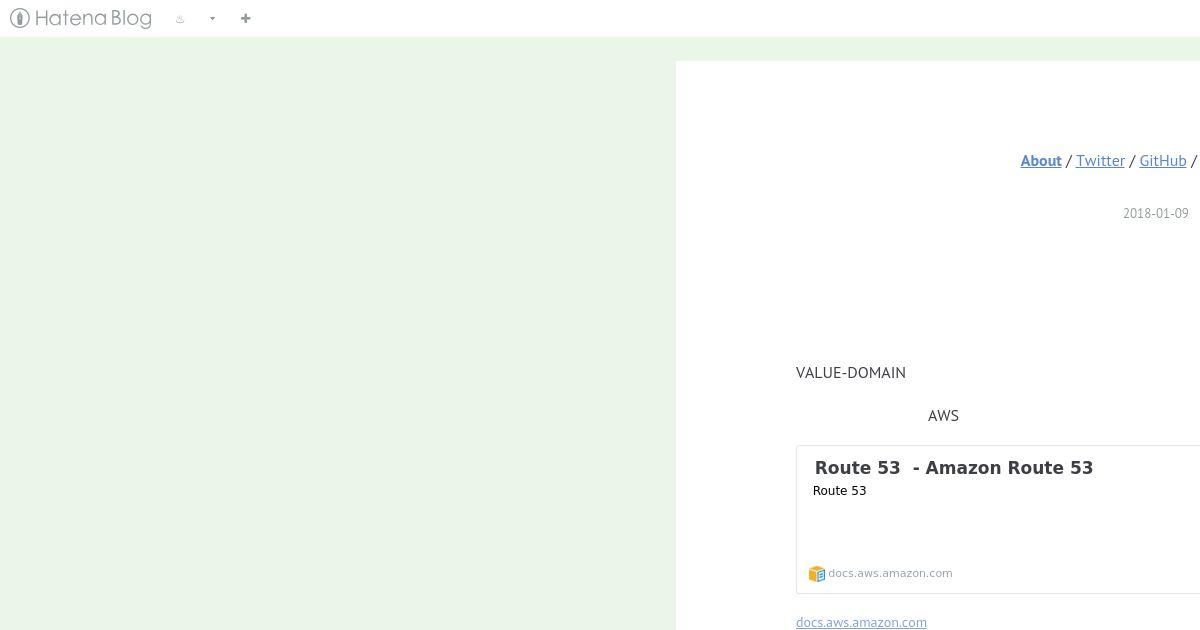Open the About link
Viewport: 1200px width, 630px height.
point(1041,161)
